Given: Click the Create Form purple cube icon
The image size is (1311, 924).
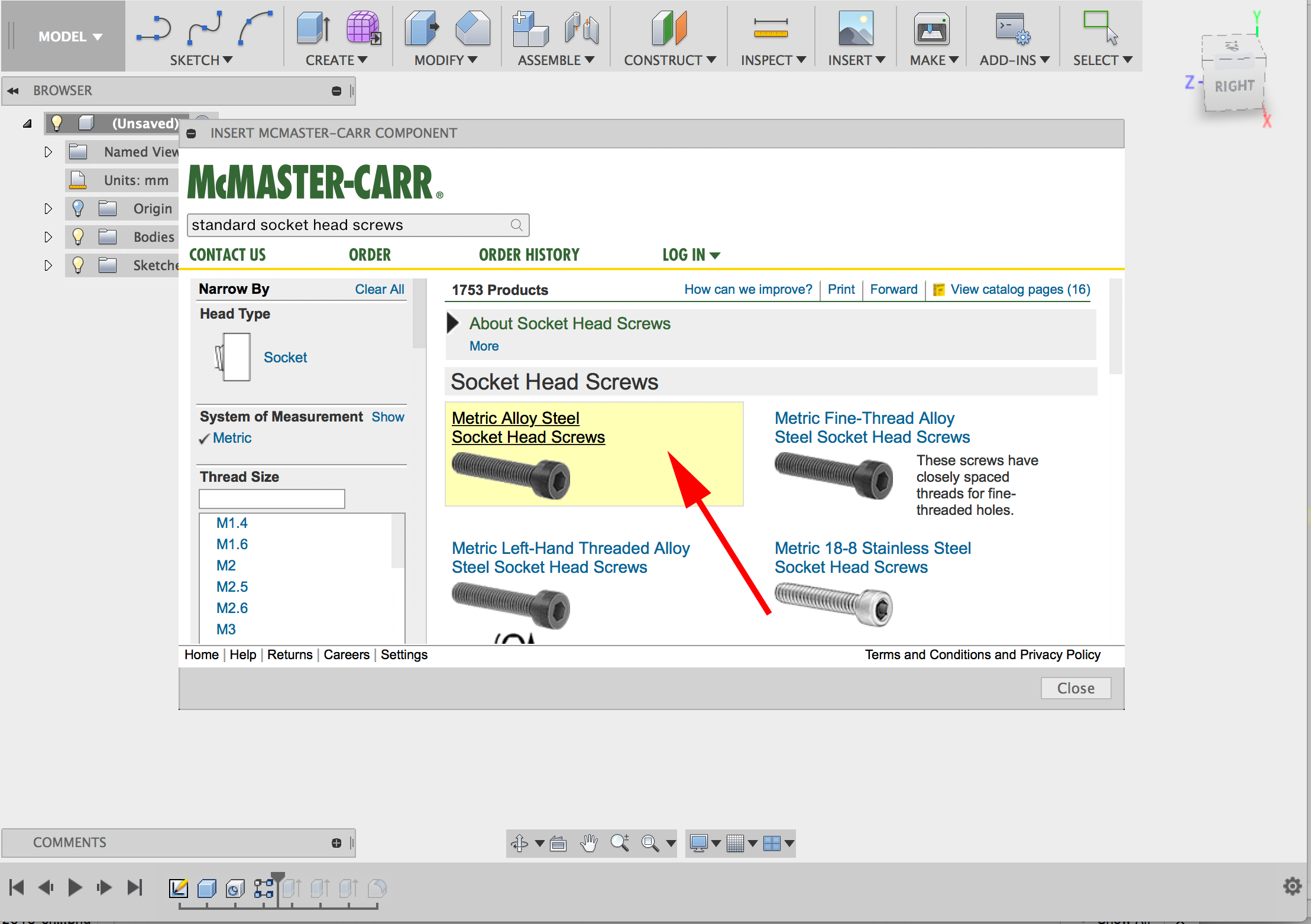Looking at the screenshot, I should pyautogui.click(x=364, y=28).
